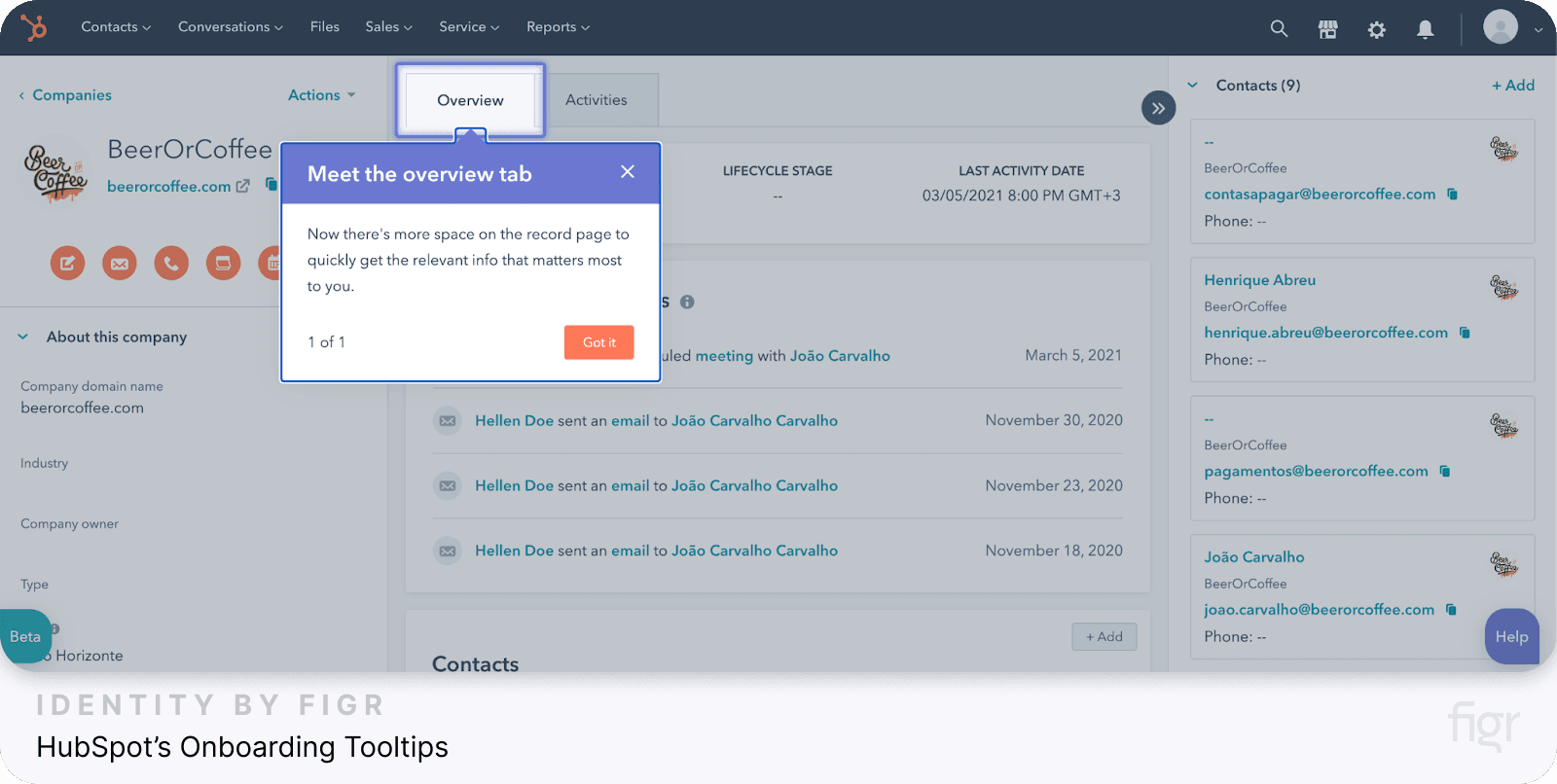Viewport: 1557px width, 784px height.
Task: Open meeting link in March 5 activity
Action: click(x=724, y=356)
